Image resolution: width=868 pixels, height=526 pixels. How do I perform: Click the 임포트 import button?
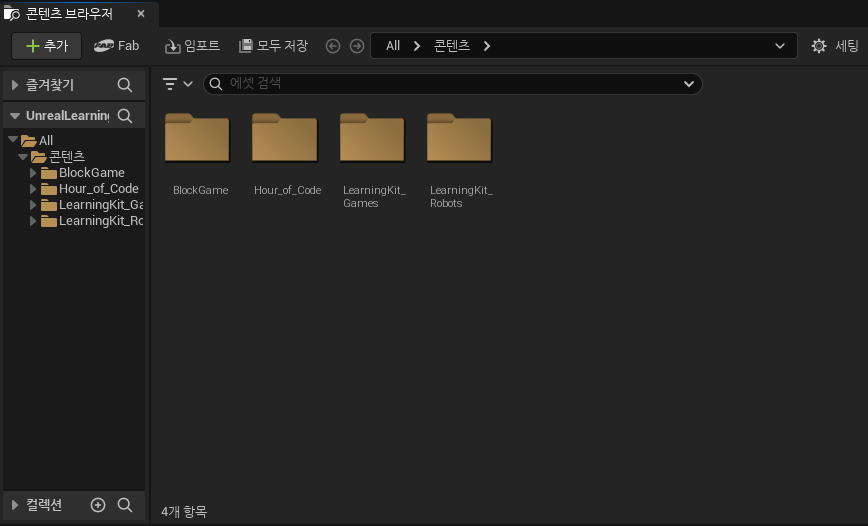coord(192,46)
